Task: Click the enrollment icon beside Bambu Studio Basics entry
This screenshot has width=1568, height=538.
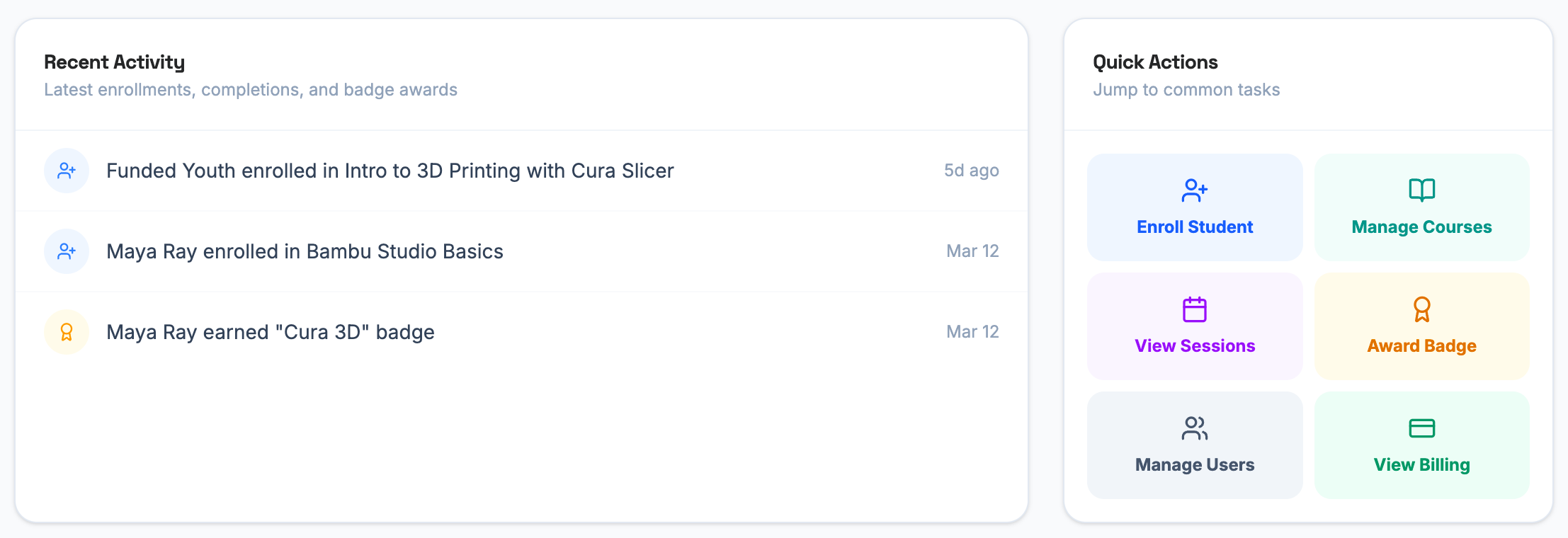Action: point(66,251)
